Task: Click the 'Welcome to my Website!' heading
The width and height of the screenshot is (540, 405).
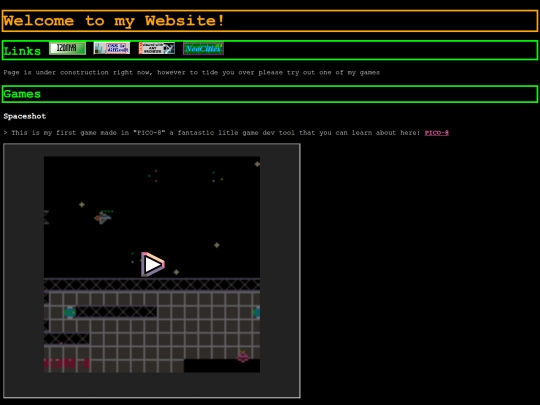Action: [x=114, y=21]
